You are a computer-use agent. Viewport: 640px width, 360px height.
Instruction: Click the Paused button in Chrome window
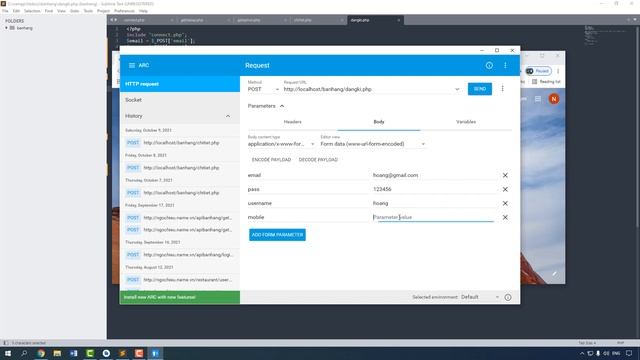[538, 71]
